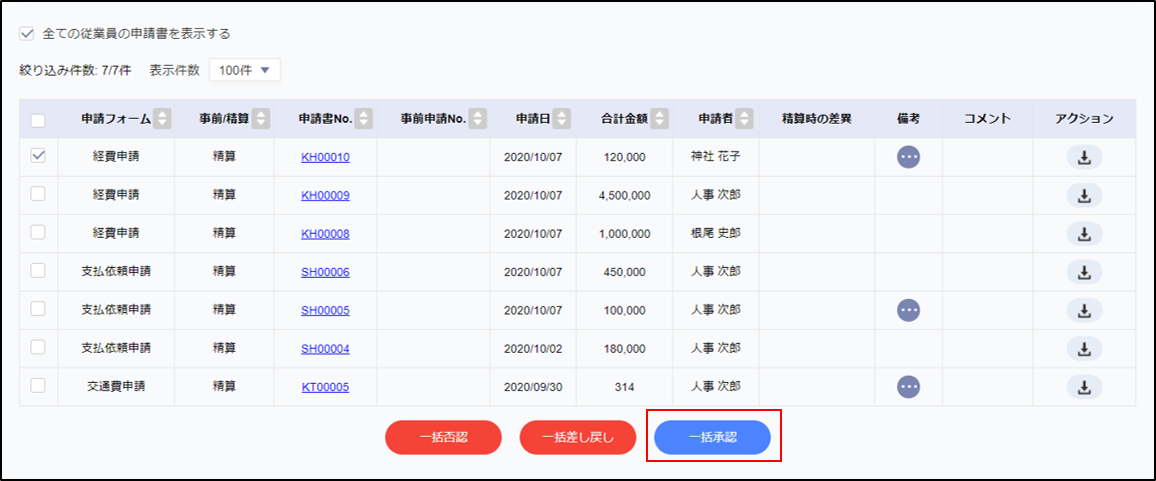Click the 交通費申請 form cell
The image size is (1156, 481).
pos(116,387)
